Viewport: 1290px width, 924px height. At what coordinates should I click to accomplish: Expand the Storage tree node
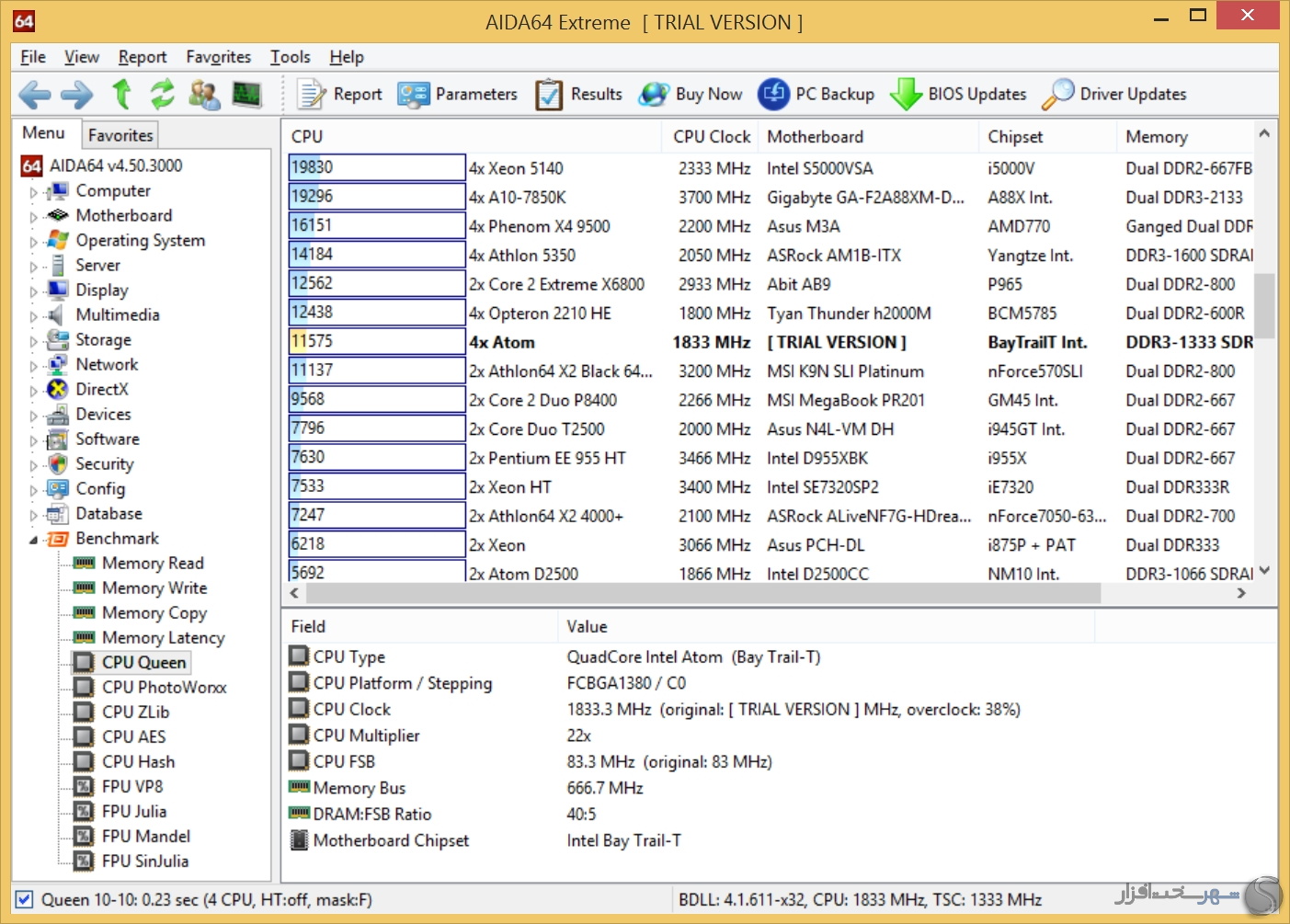33,341
